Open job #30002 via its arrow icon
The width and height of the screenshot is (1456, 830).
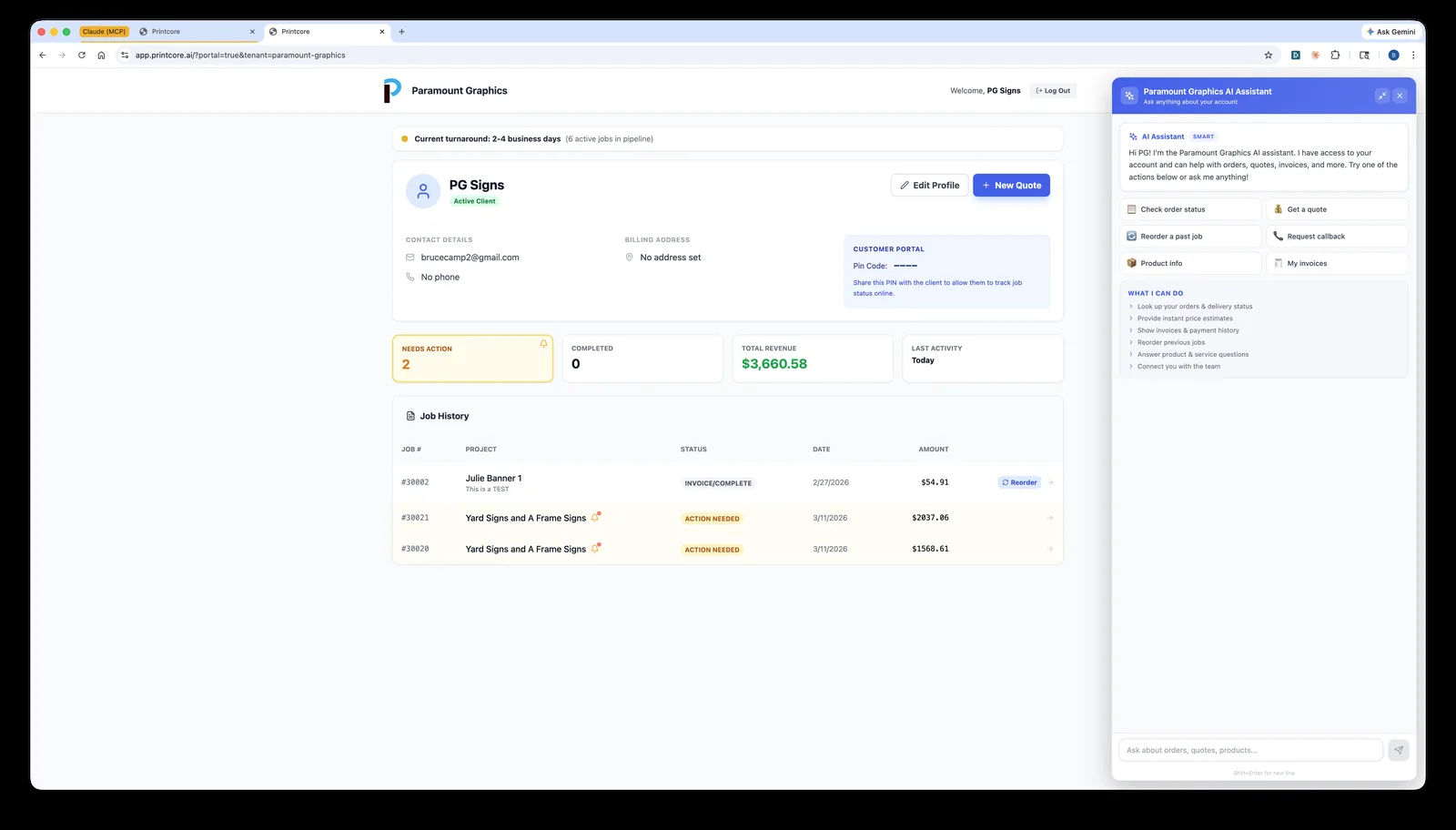point(1050,482)
